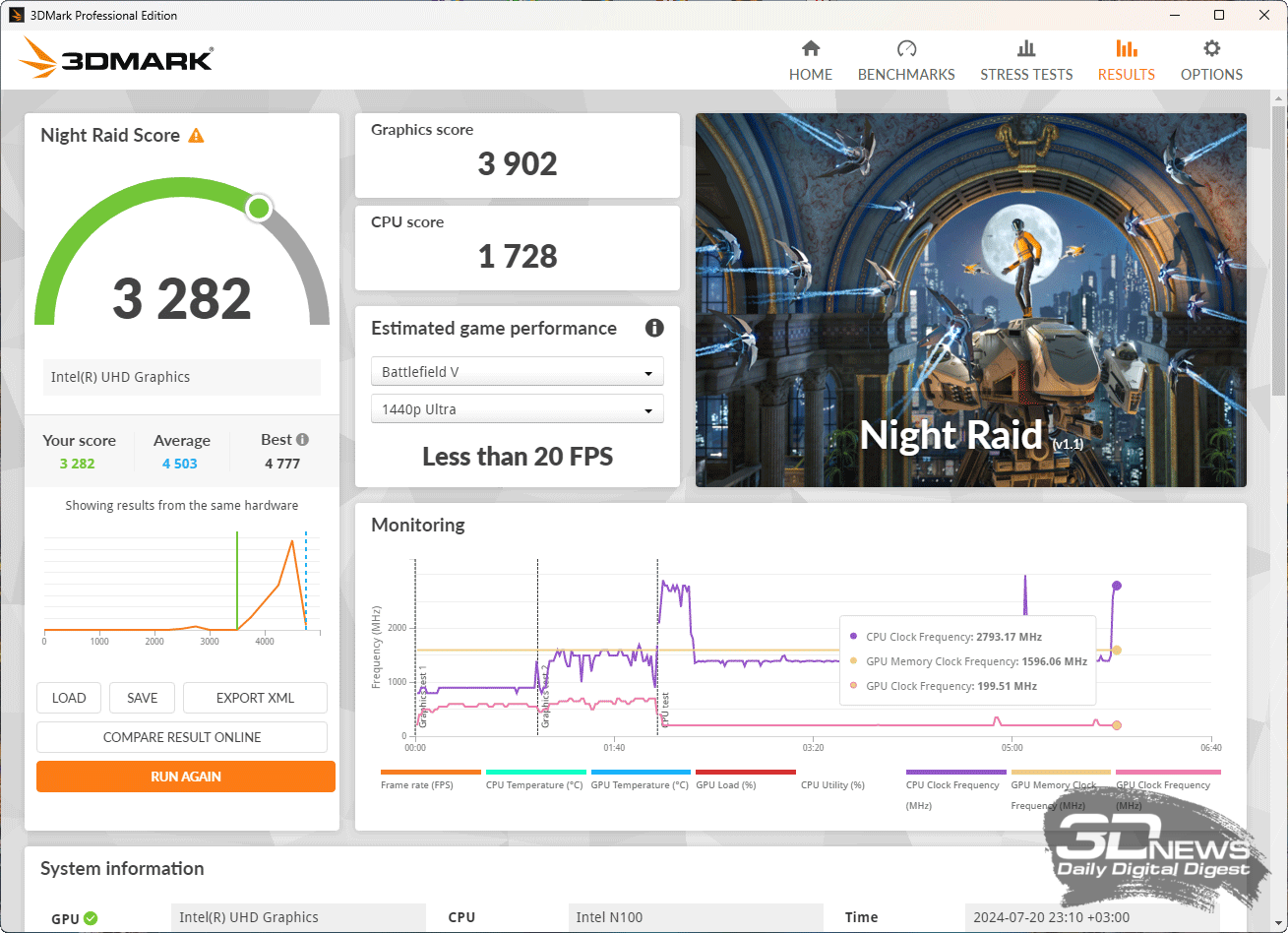Click the CPU test marker line label
The image size is (1288, 933).
[x=664, y=710]
